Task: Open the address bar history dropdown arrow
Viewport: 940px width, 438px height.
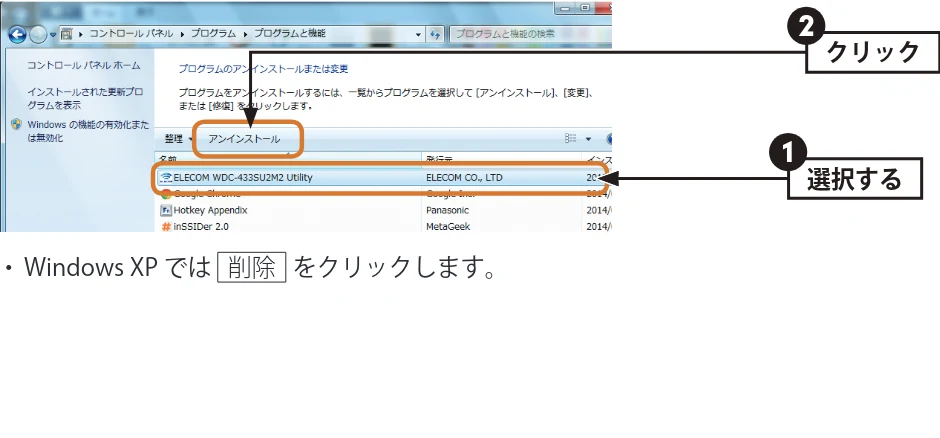Action: pyautogui.click(x=418, y=35)
